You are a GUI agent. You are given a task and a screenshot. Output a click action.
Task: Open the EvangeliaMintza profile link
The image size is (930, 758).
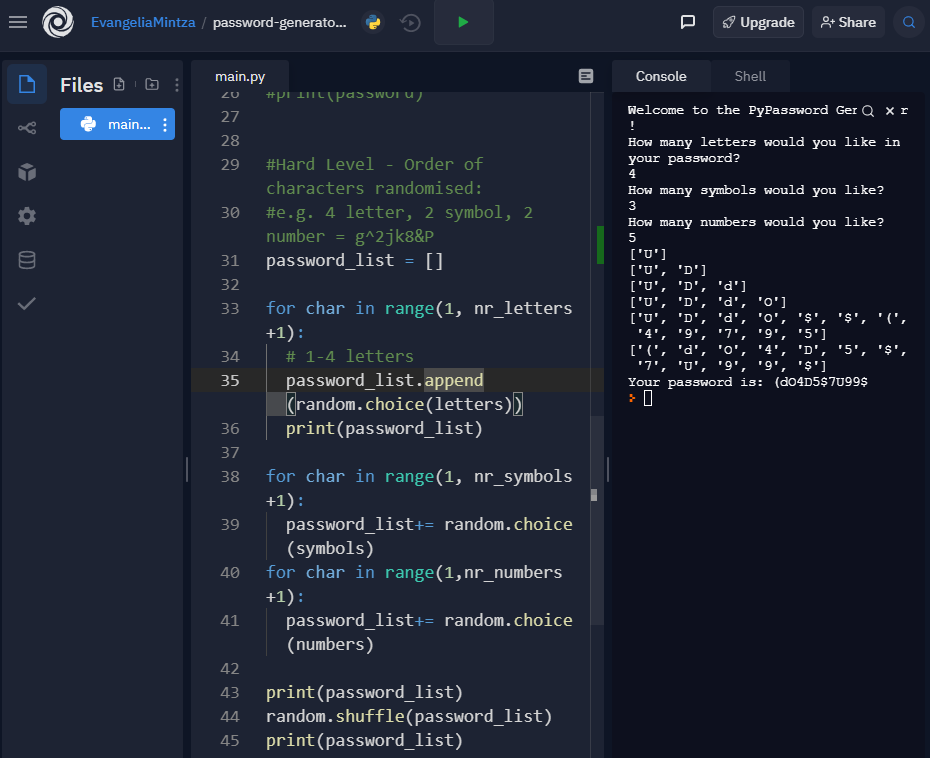tap(143, 23)
